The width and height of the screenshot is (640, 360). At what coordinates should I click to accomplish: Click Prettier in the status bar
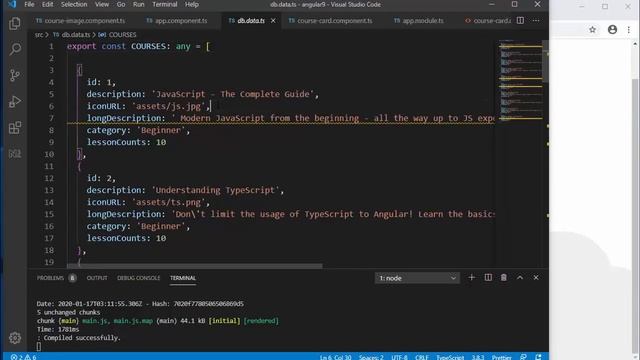[502, 357]
